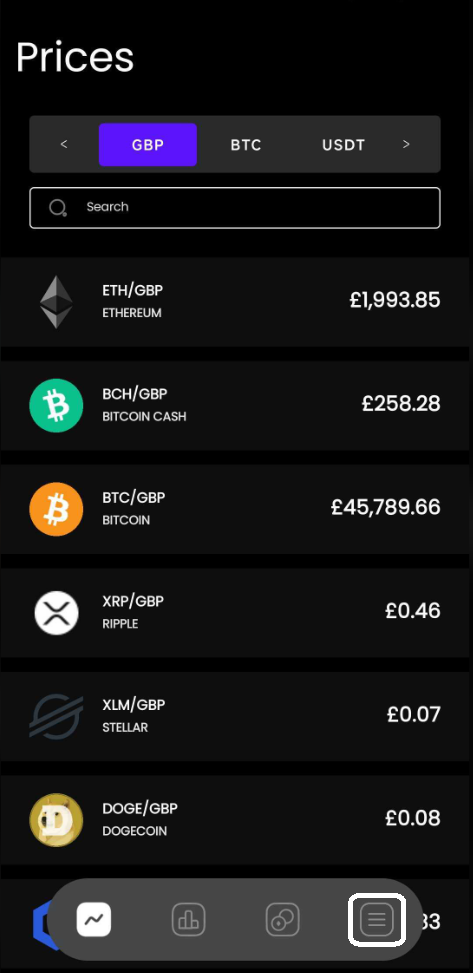
Task: Open the DOGE/GBP price row
Action: coord(235,820)
